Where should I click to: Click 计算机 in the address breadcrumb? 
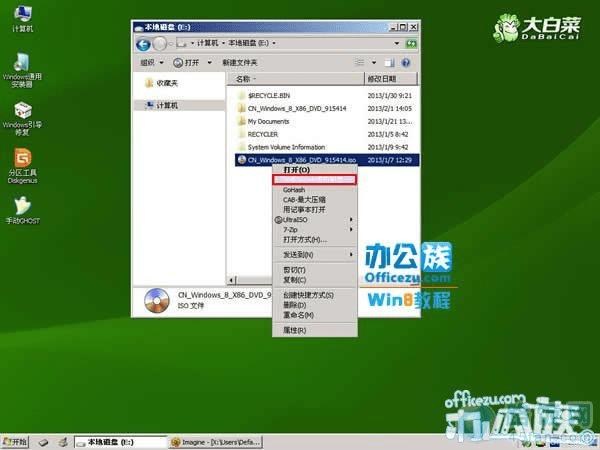click(x=208, y=43)
